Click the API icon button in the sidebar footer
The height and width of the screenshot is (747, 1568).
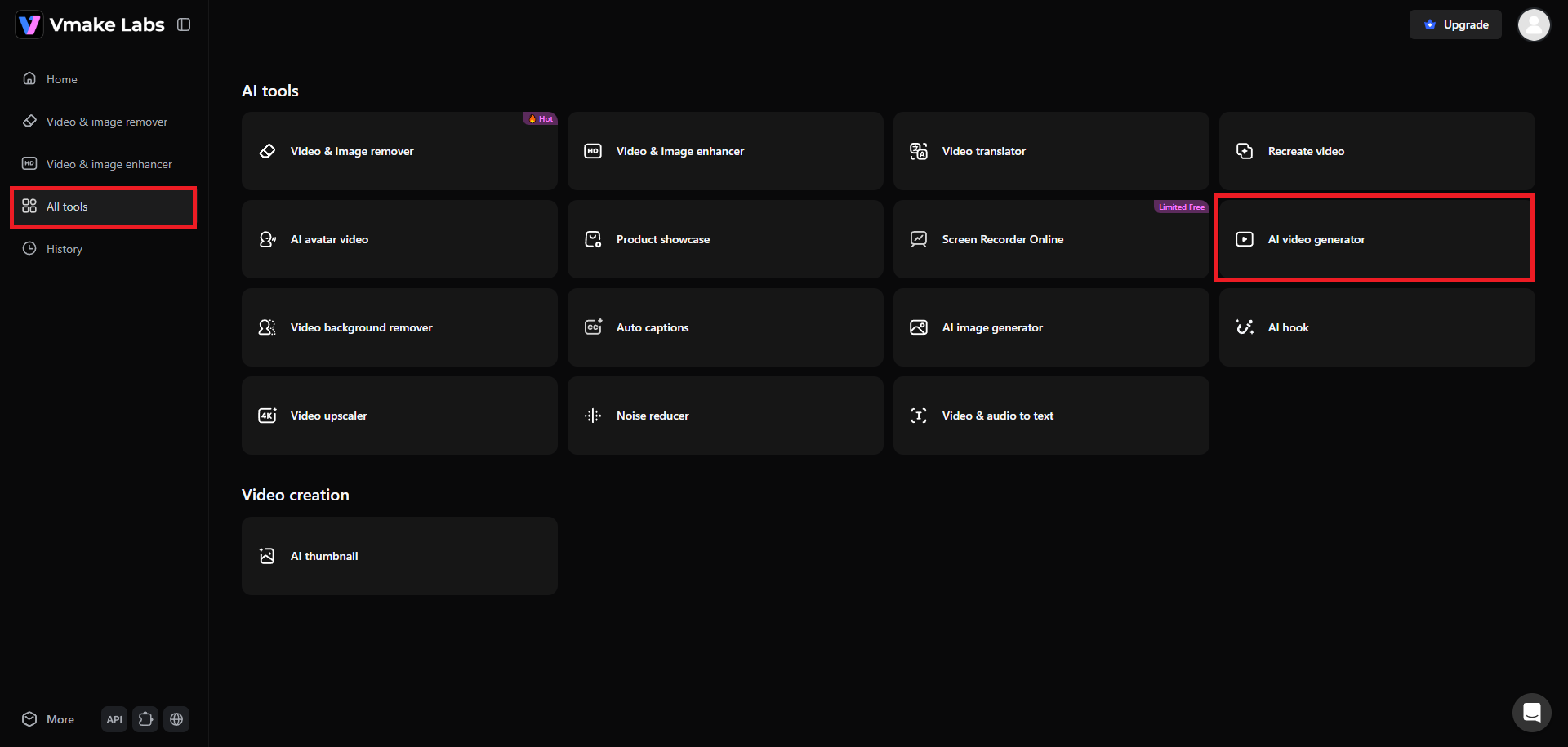(114, 719)
